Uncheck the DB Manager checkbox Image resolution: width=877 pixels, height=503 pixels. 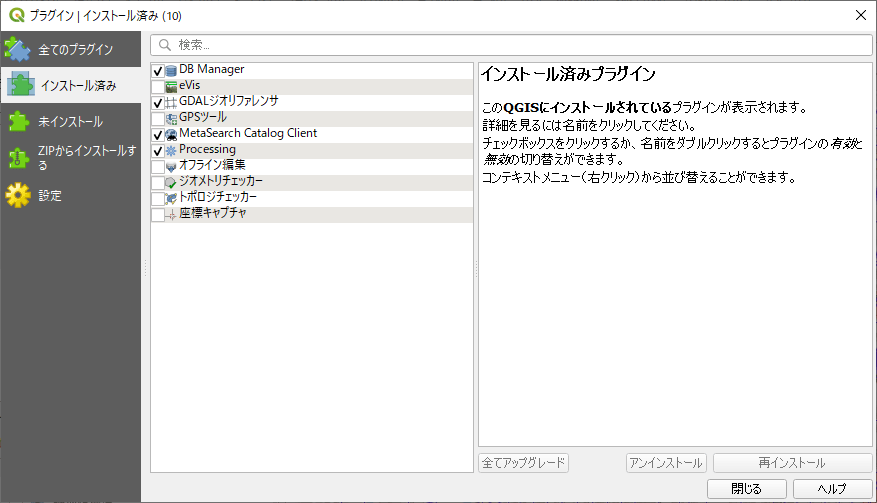click(158, 71)
